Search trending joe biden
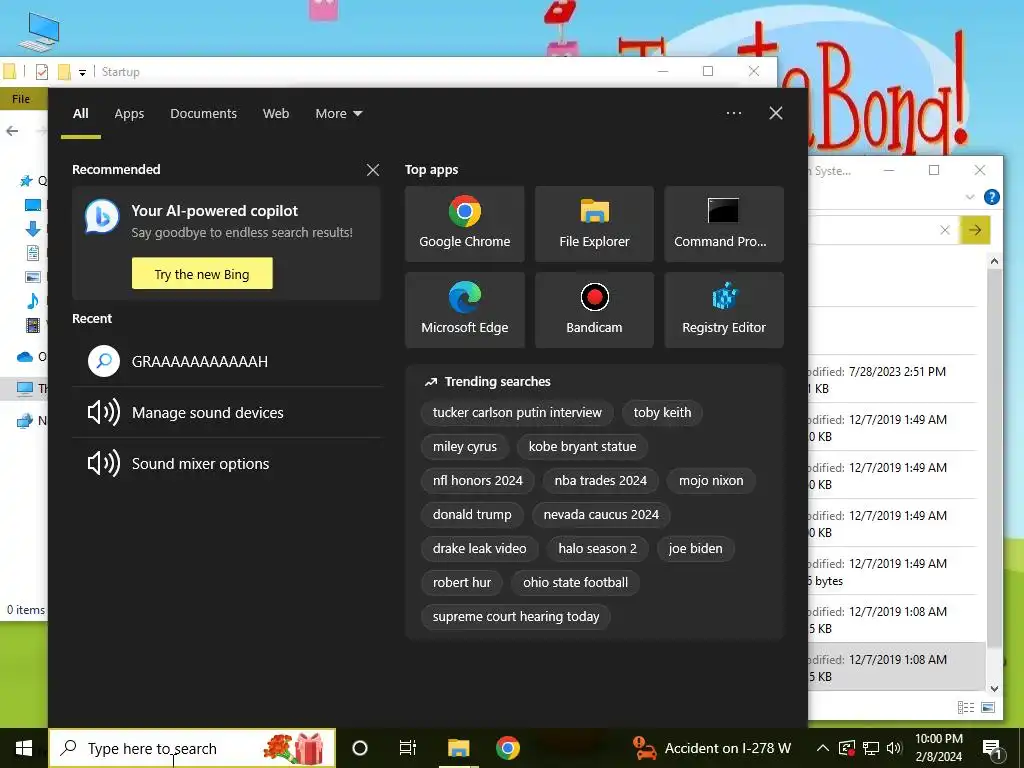This screenshot has height=768, width=1024. point(695,548)
